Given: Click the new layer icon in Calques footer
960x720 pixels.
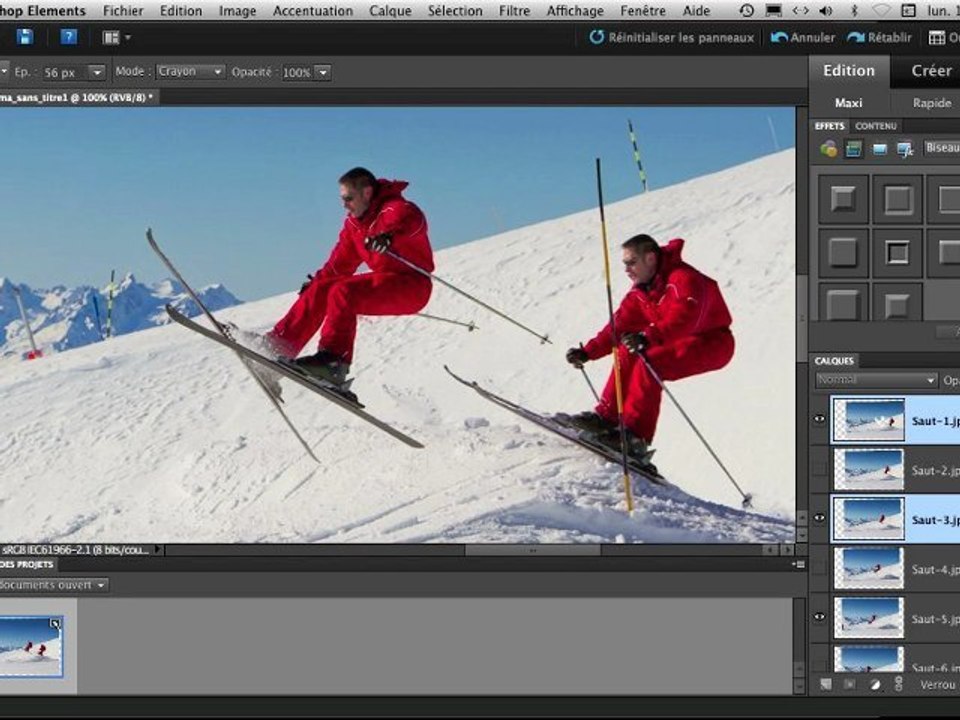Looking at the screenshot, I should coord(825,684).
